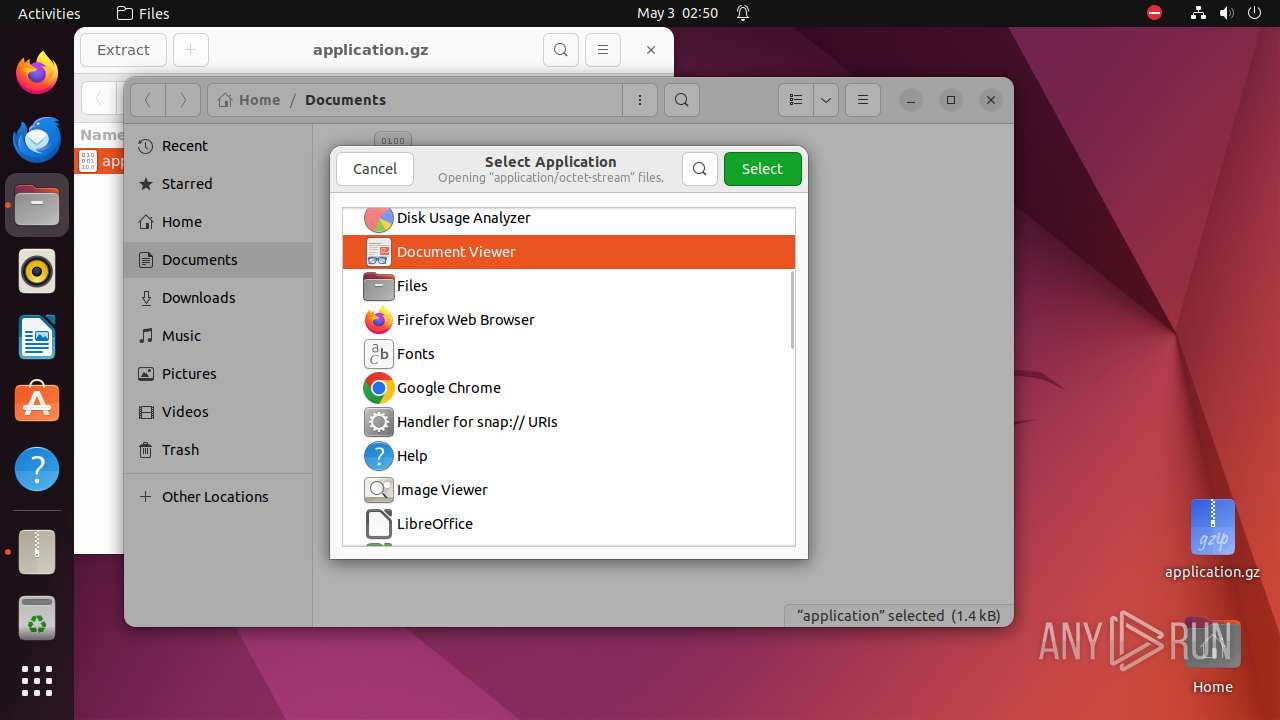Viewport: 1280px width, 720px height.
Task: Choose Google Chrome from application list
Action: tap(568, 388)
